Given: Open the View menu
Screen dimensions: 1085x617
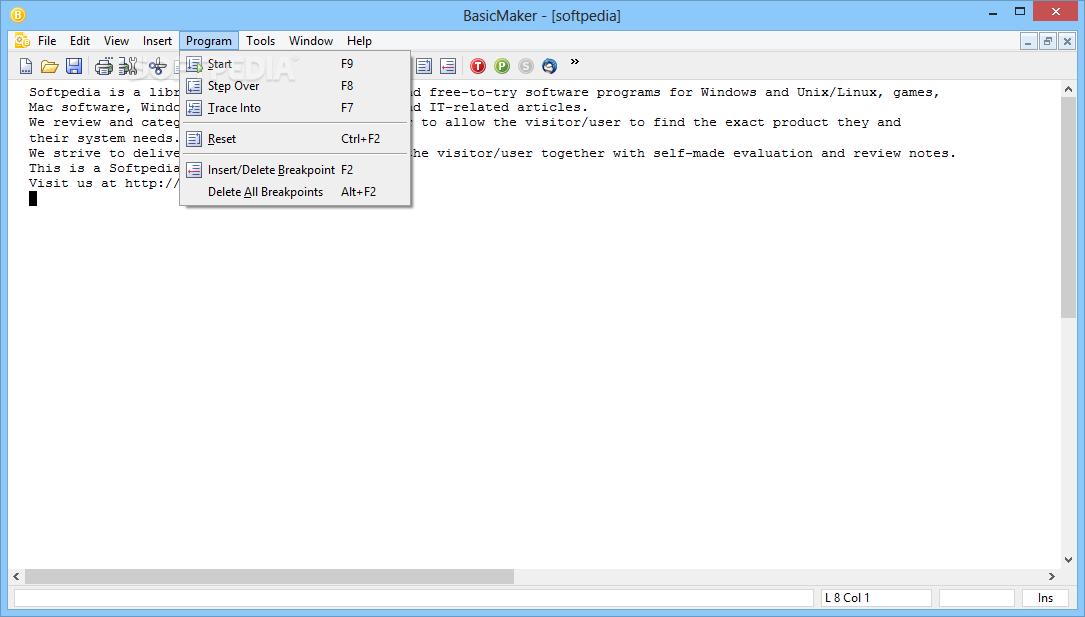Looking at the screenshot, I should [116, 41].
